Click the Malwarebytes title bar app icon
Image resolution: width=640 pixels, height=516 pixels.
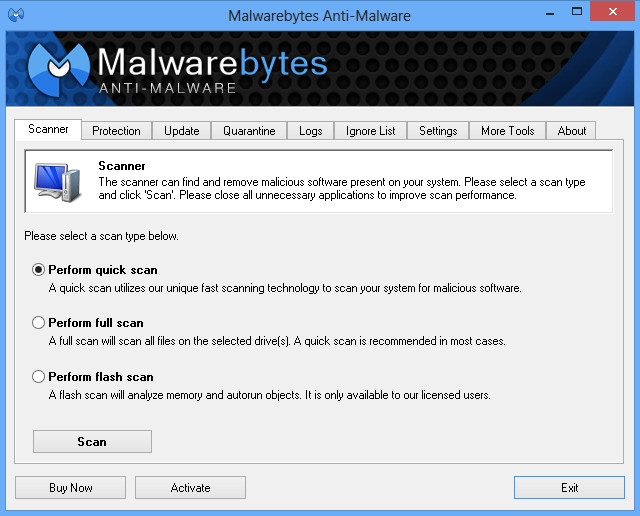(15, 15)
